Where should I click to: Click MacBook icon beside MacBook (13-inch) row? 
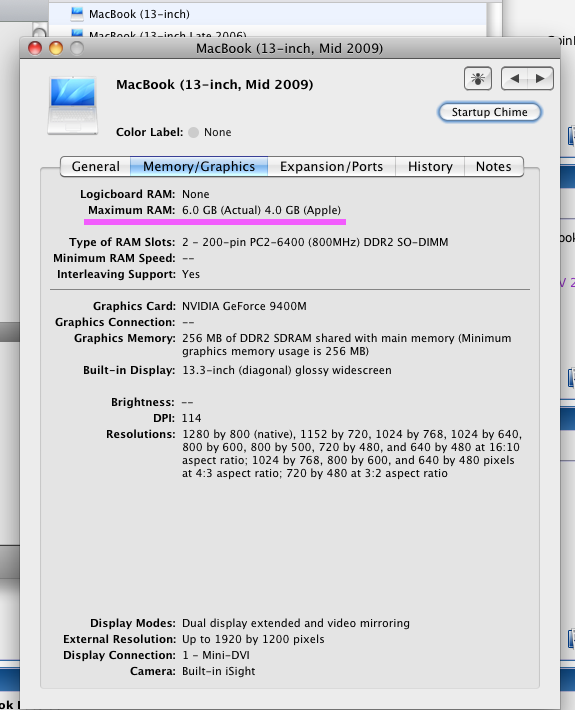[77, 14]
